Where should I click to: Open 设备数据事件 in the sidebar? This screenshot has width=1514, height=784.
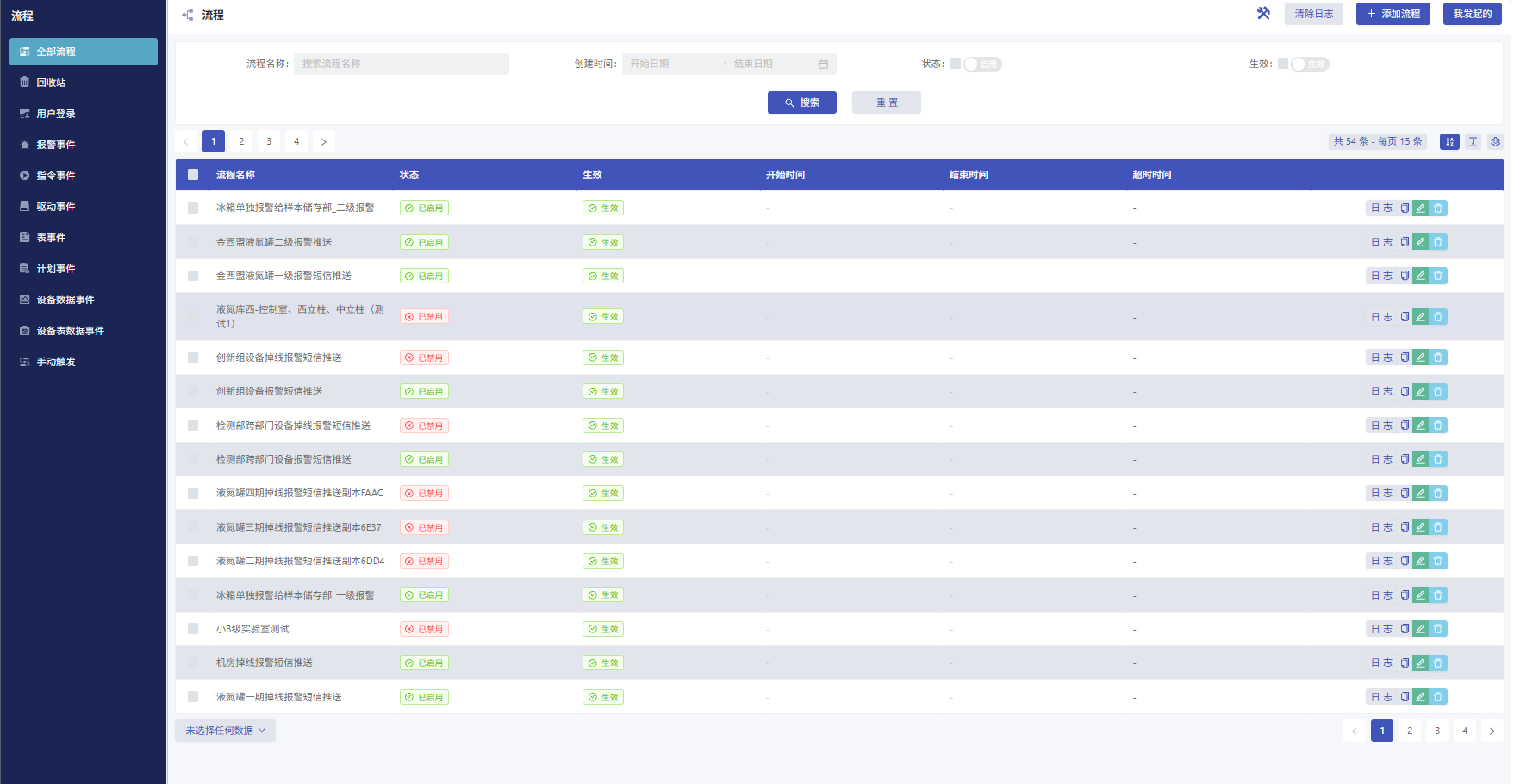click(x=84, y=300)
